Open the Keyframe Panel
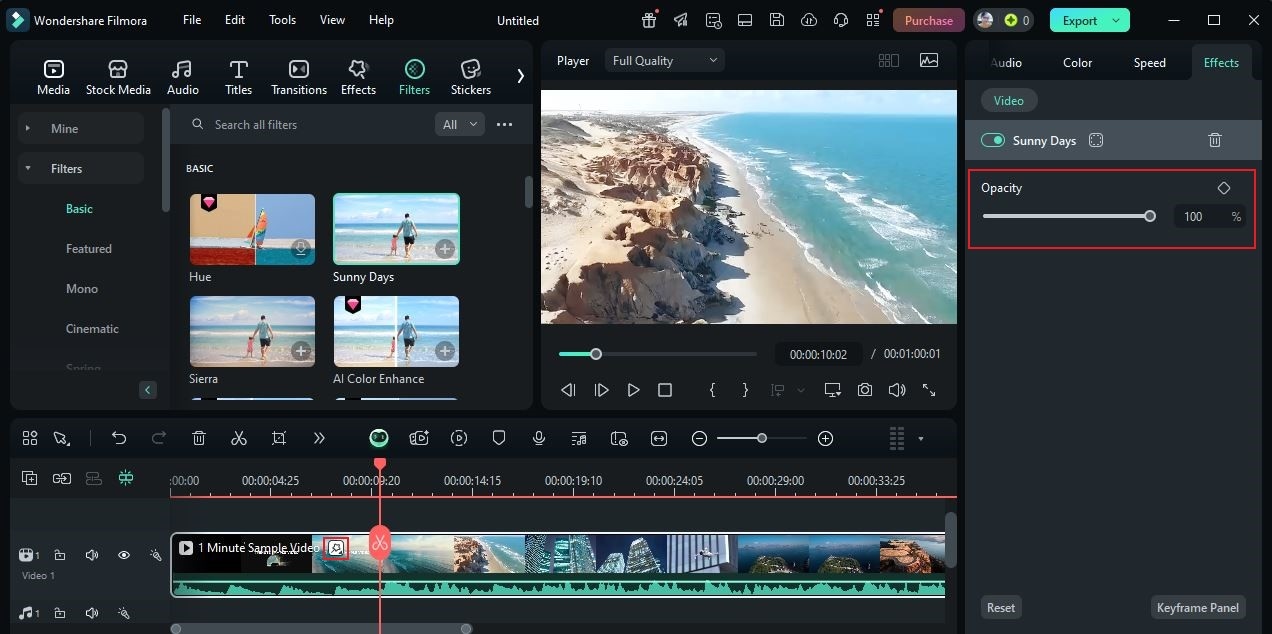This screenshot has width=1272, height=634. (1198, 608)
